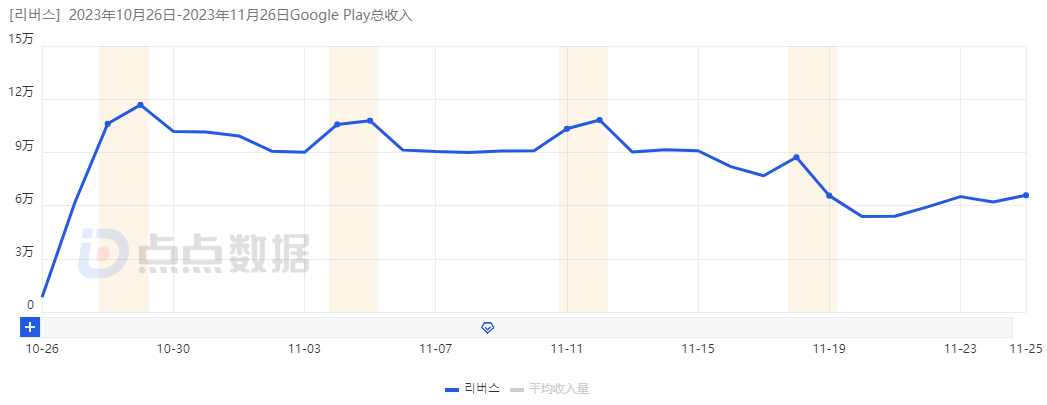Image resolution: width=1047 pixels, height=405 pixels.
Task: Click the data point on 11-04
Action: pos(337,124)
